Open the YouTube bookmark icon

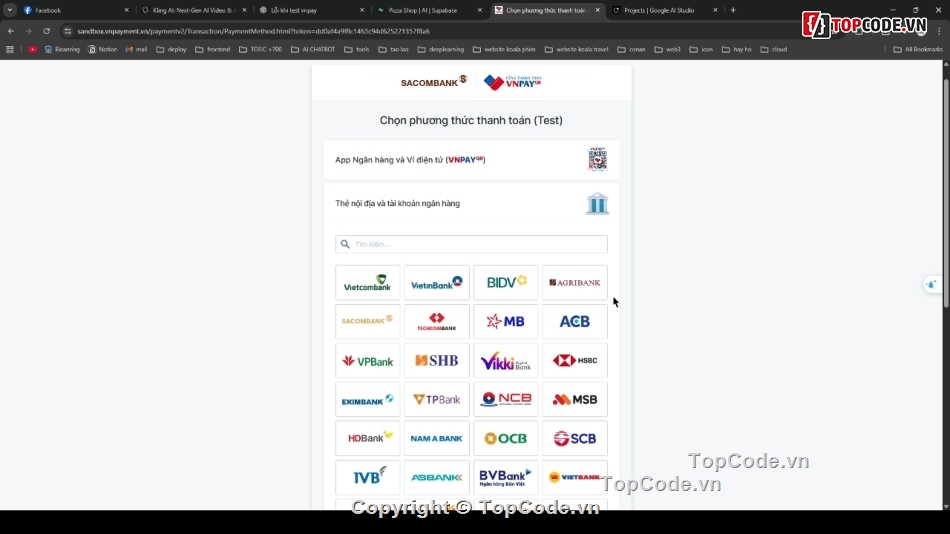click(33, 49)
